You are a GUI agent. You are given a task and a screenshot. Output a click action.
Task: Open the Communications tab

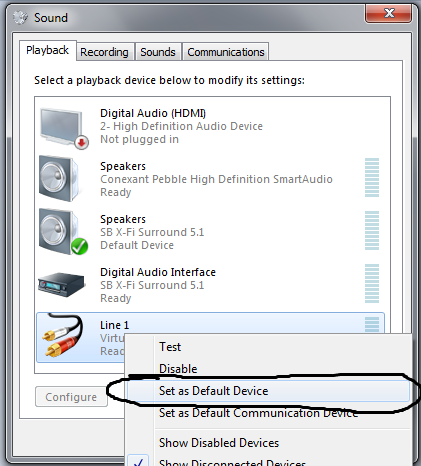coord(226,52)
